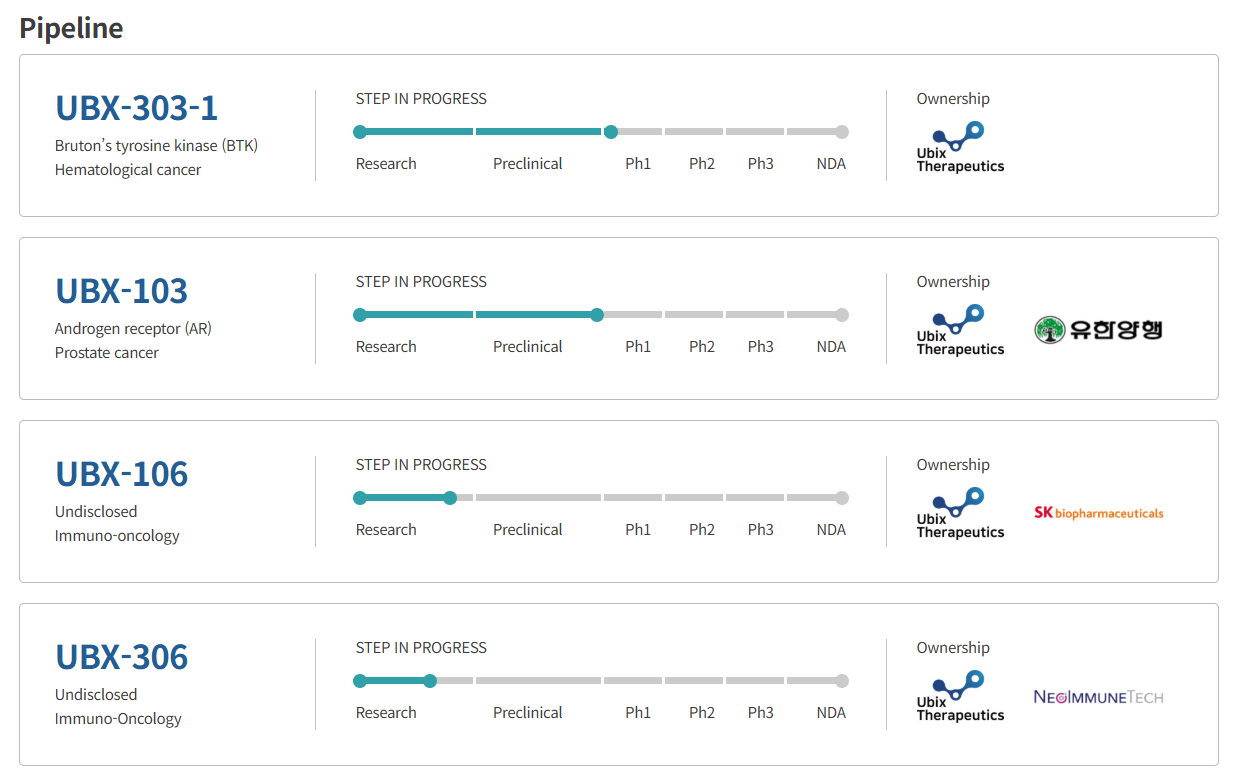Click the Preclinical label in UBX-106 card
Viewport: 1239px width, 782px height.
527,530
